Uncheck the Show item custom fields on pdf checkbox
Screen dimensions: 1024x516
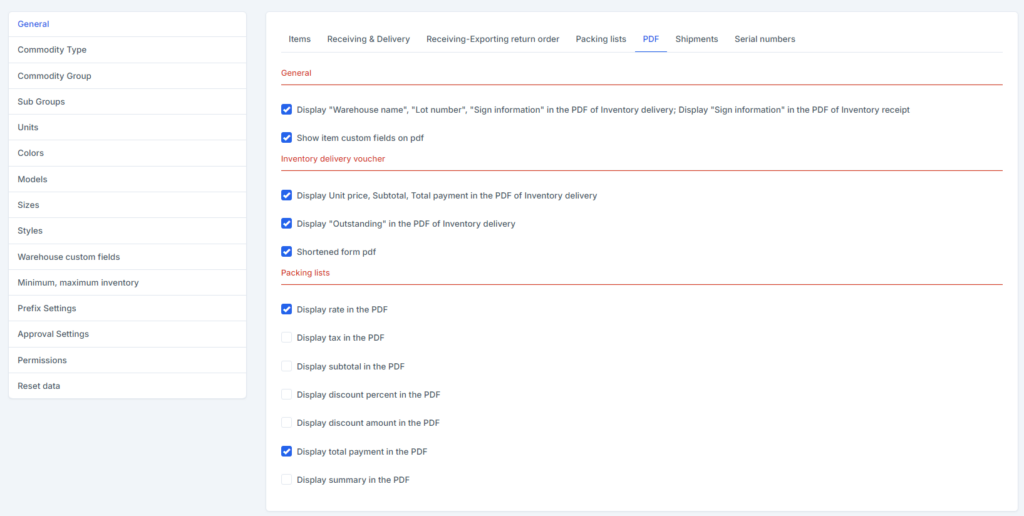(x=287, y=138)
